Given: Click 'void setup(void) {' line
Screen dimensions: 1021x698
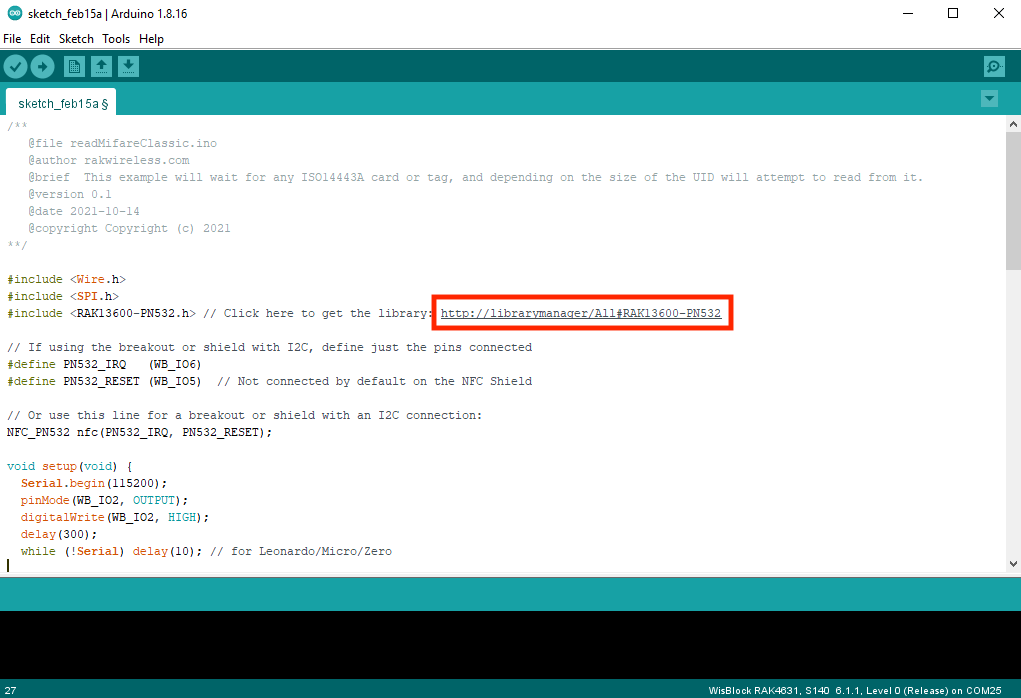Looking at the screenshot, I should pyautogui.click(x=70, y=466).
